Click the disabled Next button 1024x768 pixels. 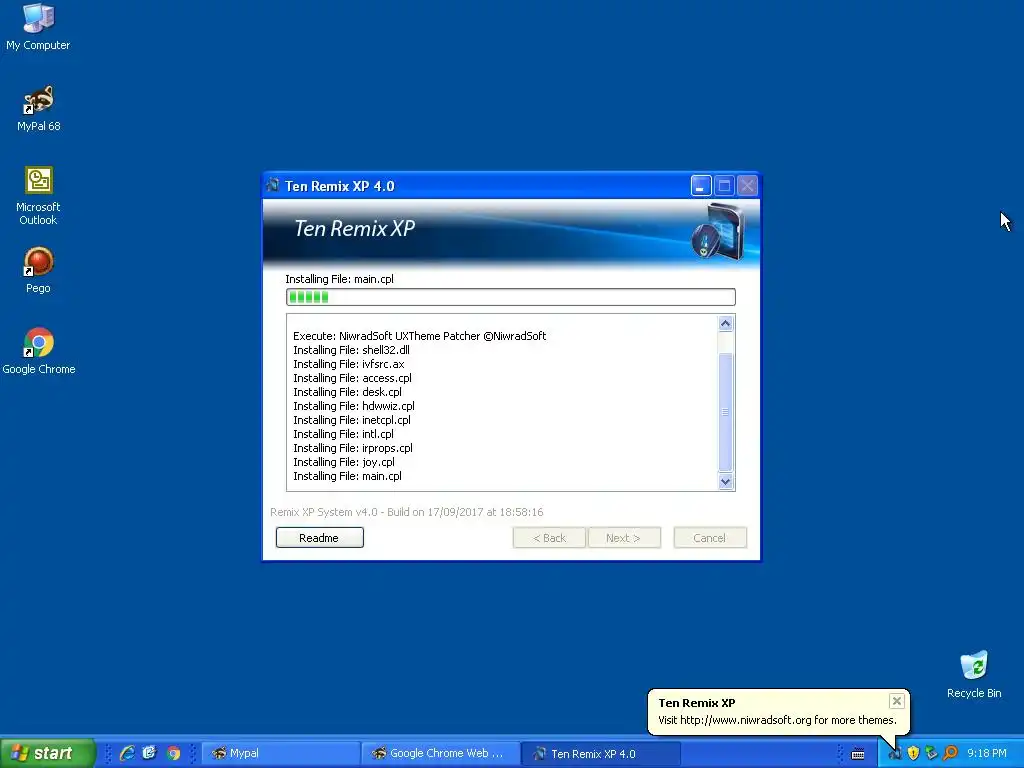[624, 537]
